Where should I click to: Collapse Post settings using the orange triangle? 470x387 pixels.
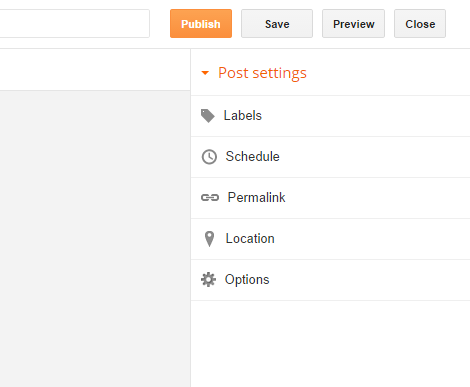pos(205,73)
